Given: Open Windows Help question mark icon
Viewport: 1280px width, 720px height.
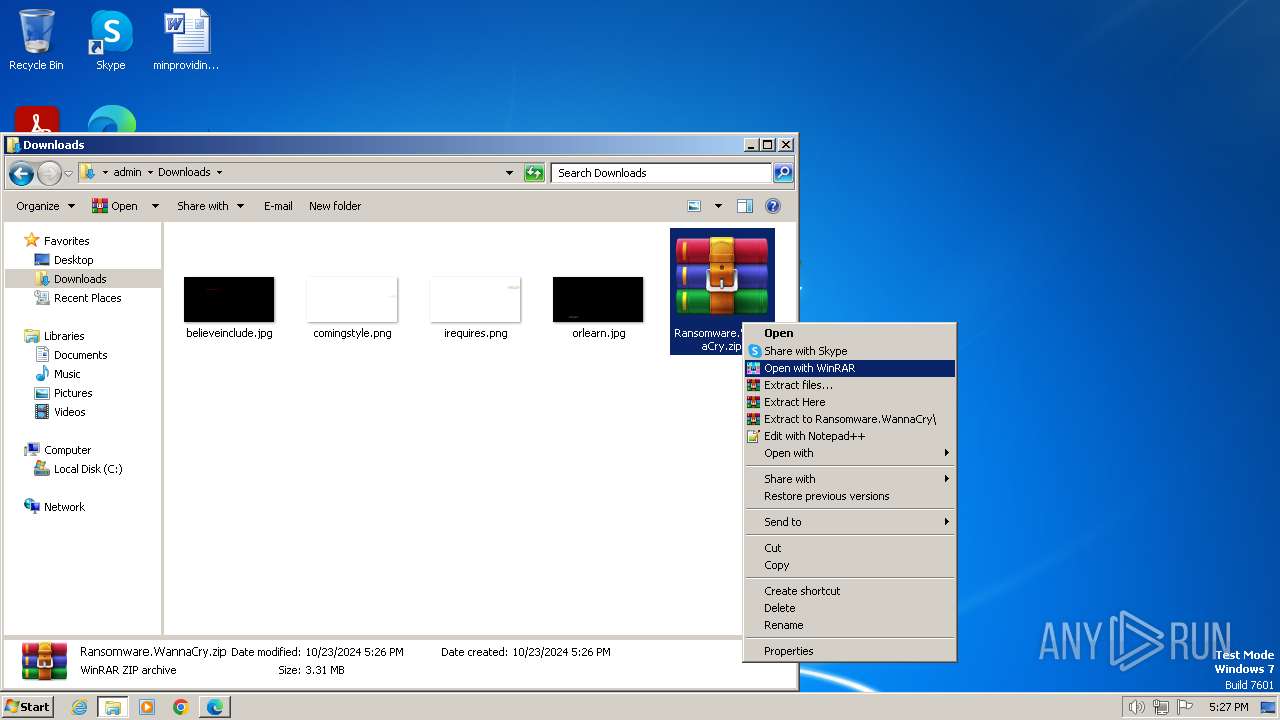Looking at the screenshot, I should point(772,206).
